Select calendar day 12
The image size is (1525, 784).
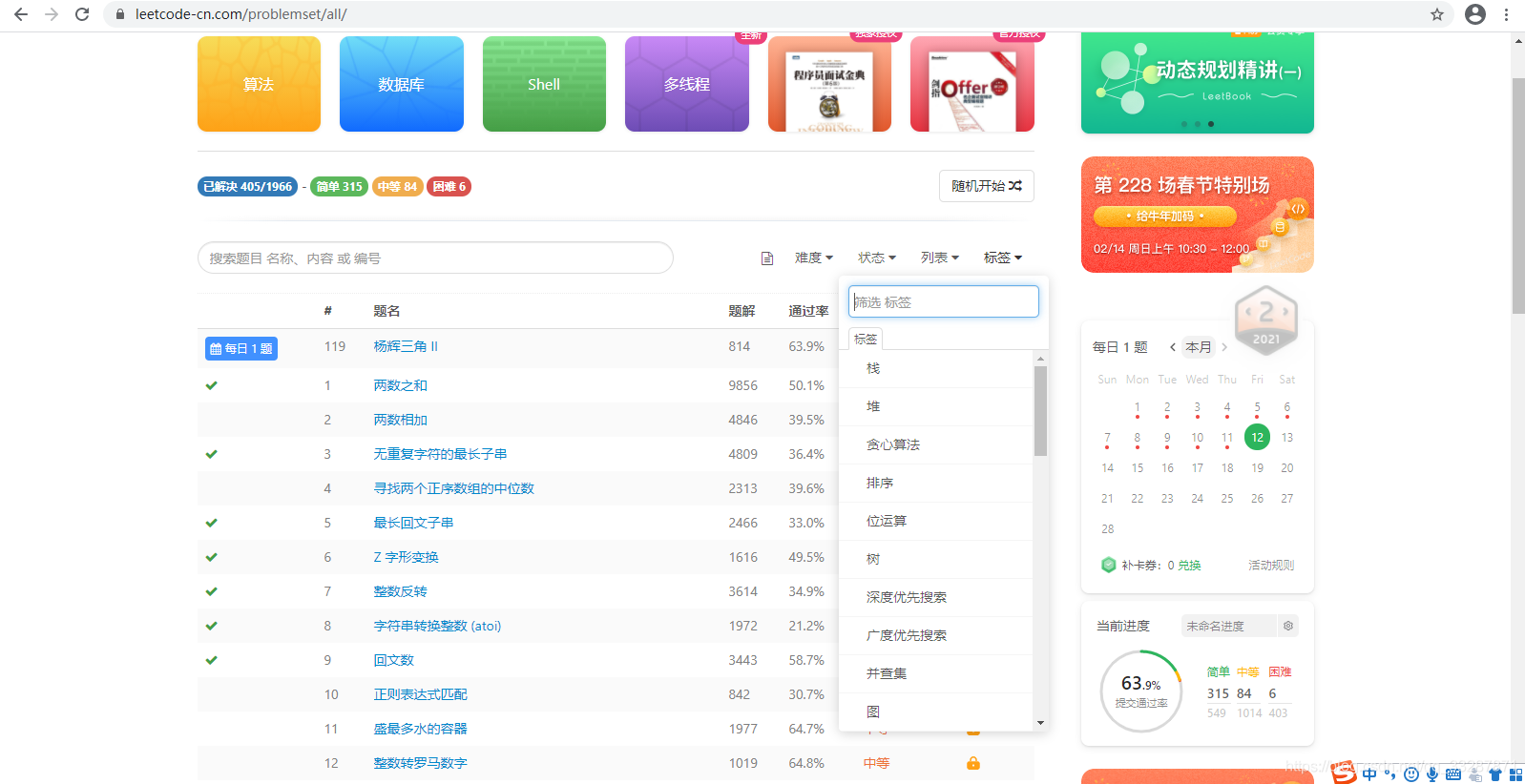[1258, 437]
